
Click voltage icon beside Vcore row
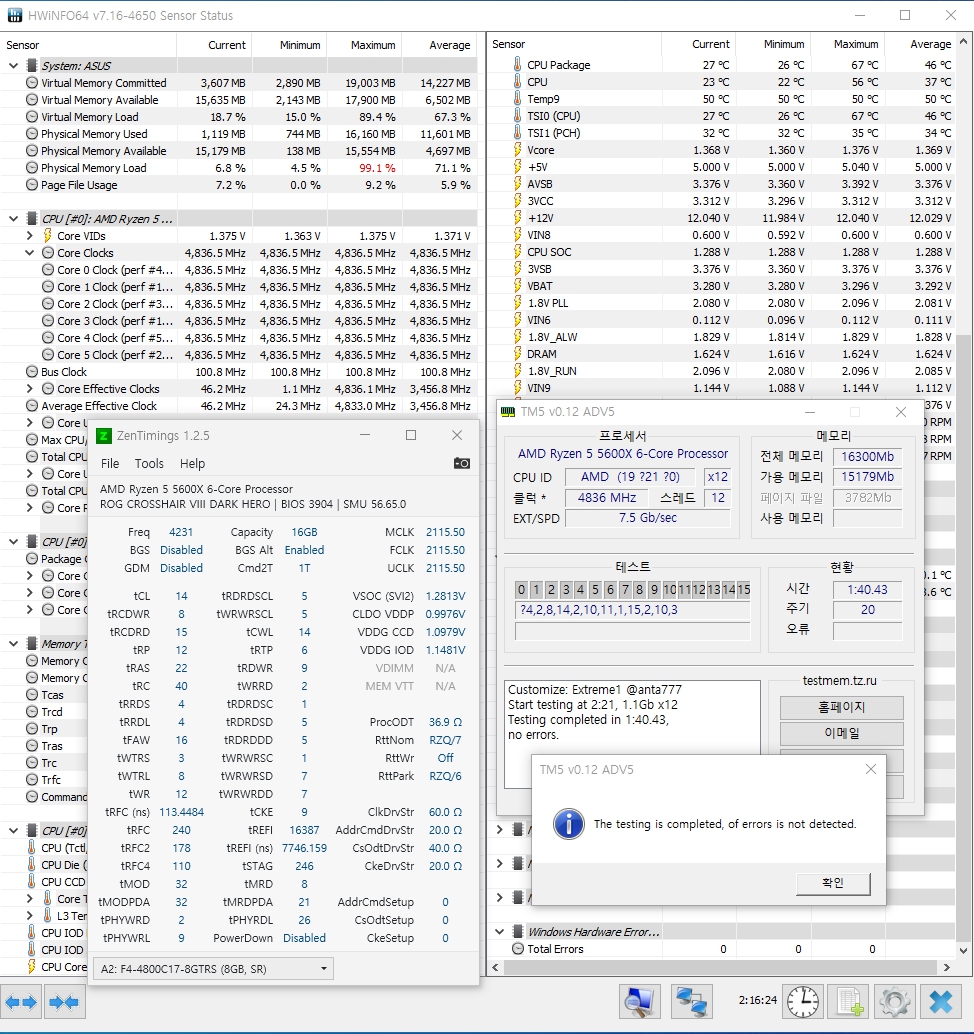tap(518, 150)
